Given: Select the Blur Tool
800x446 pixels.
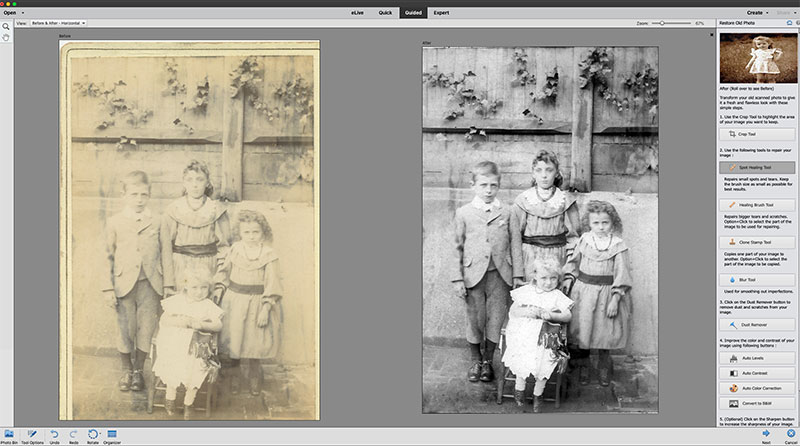Looking at the screenshot, I should tap(757, 280).
